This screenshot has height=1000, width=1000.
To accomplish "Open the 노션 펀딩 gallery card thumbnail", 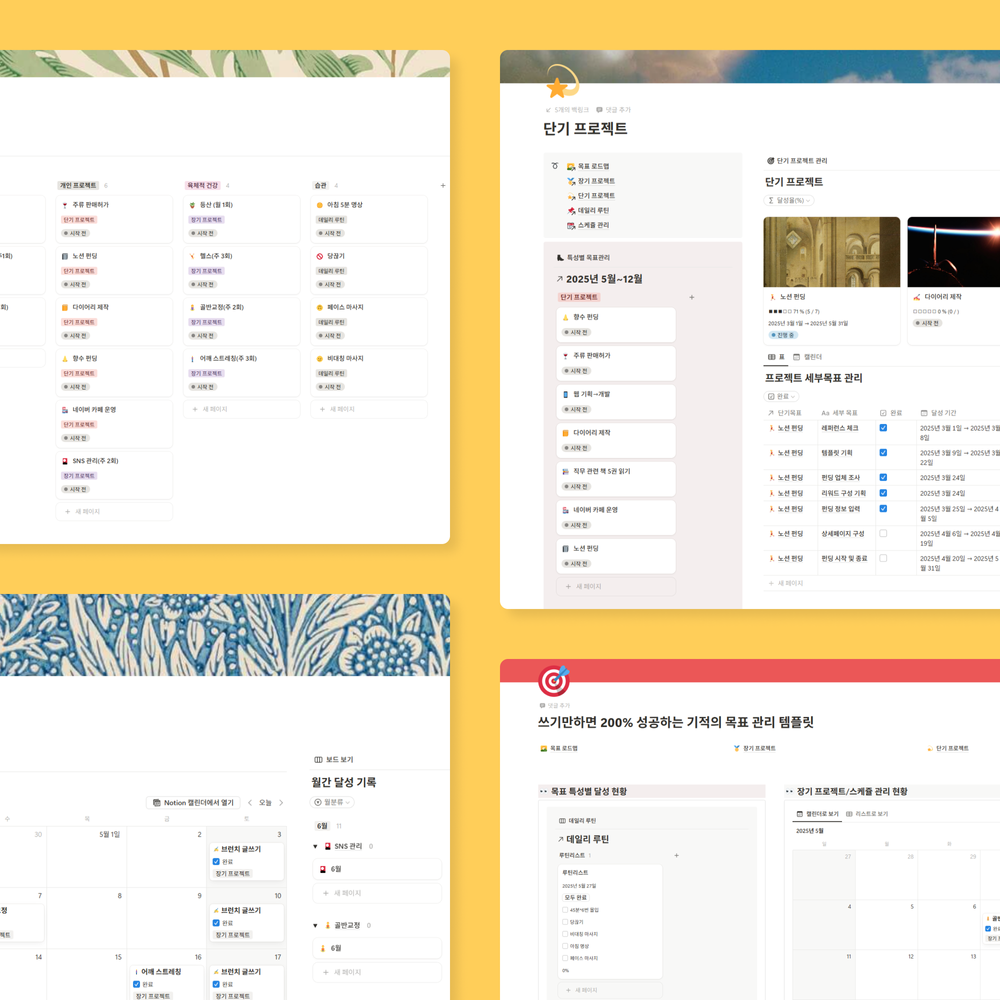I will [831, 252].
